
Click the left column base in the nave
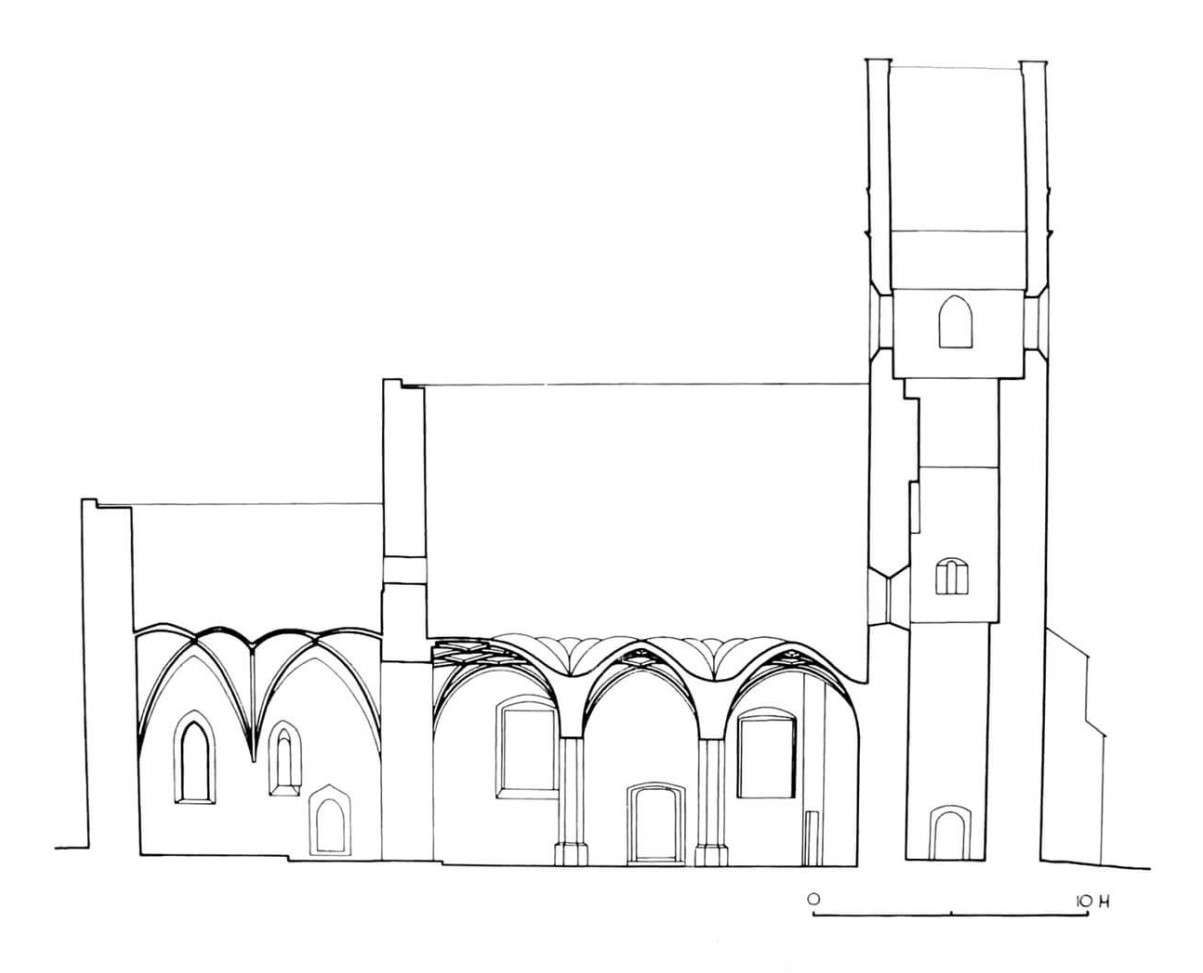(572, 853)
